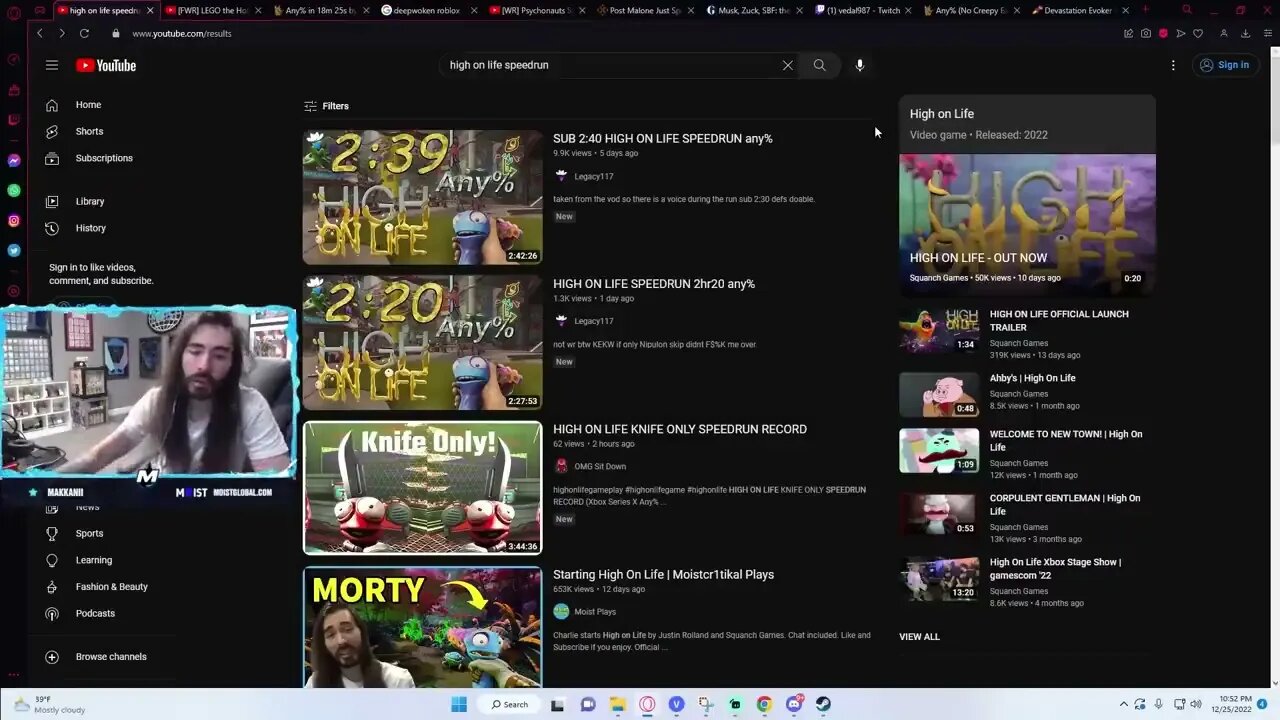Open Podcasts in the sidebar
The image size is (1280, 720).
click(95, 613)
